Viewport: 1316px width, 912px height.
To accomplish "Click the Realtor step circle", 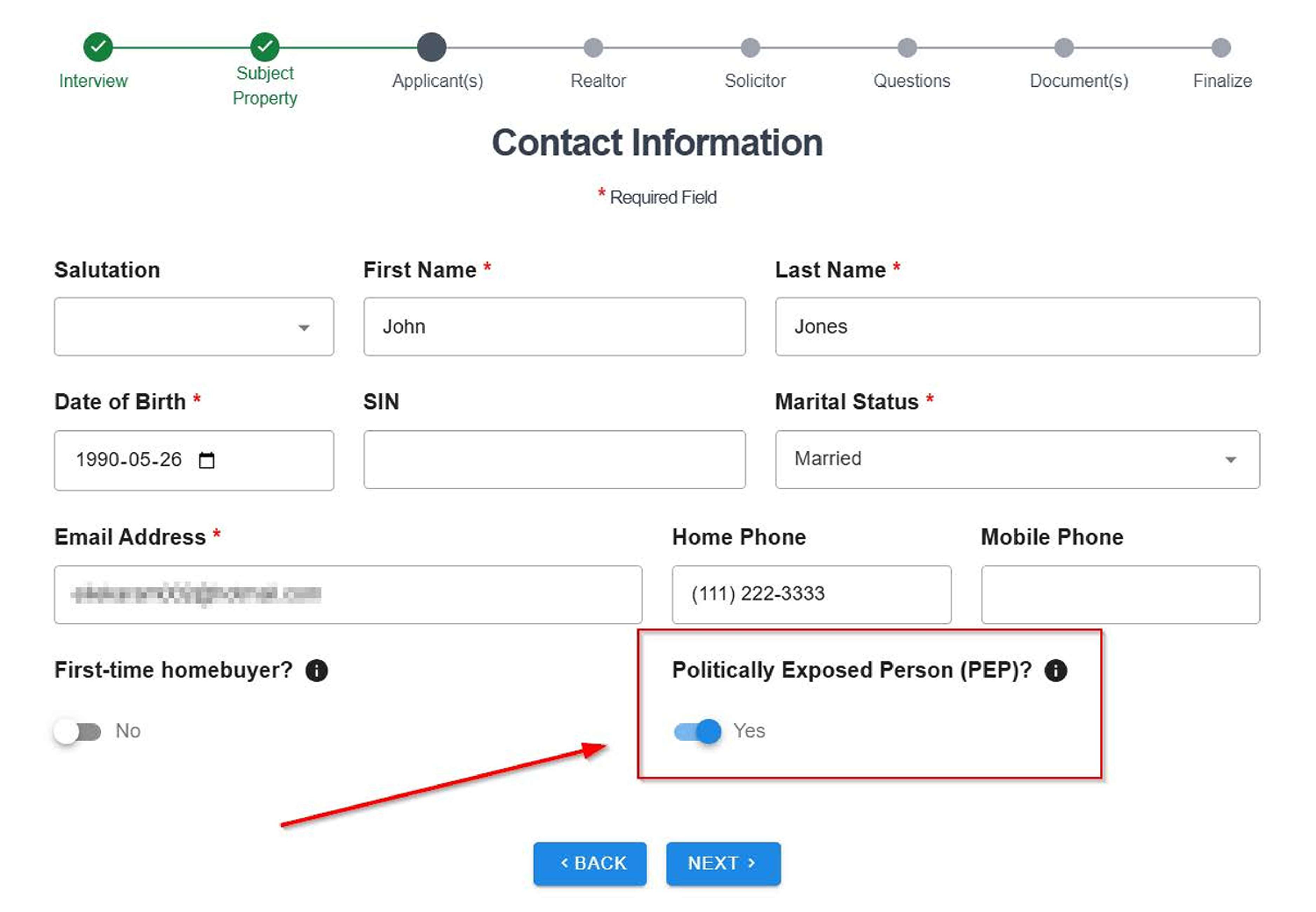I will point(593,47).
